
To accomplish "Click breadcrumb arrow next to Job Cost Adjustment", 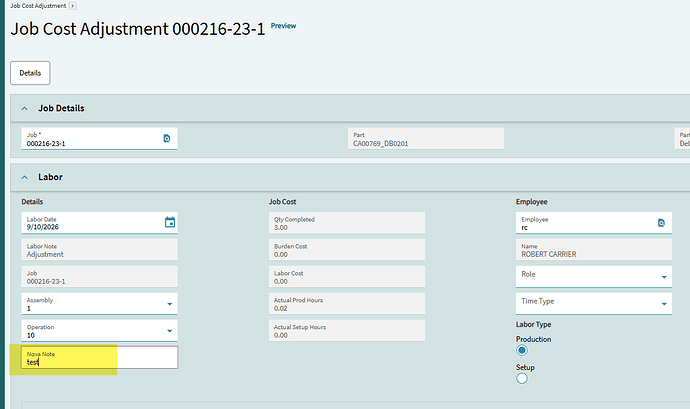I will [x=73, y=6].
